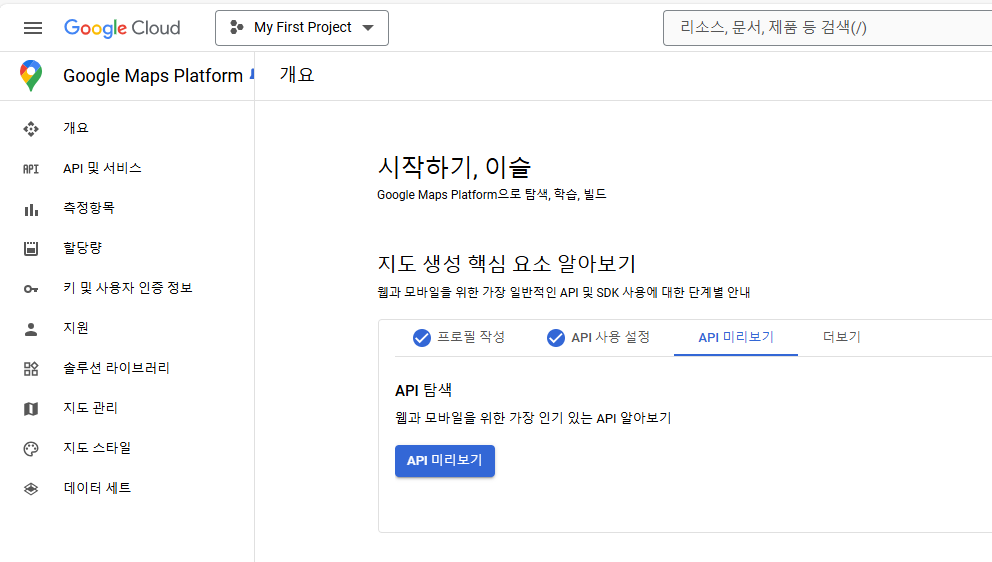992x562 pixels.
Task: Open 솔루션 라이브러리 from sidebar
Action: pos(127,368)
